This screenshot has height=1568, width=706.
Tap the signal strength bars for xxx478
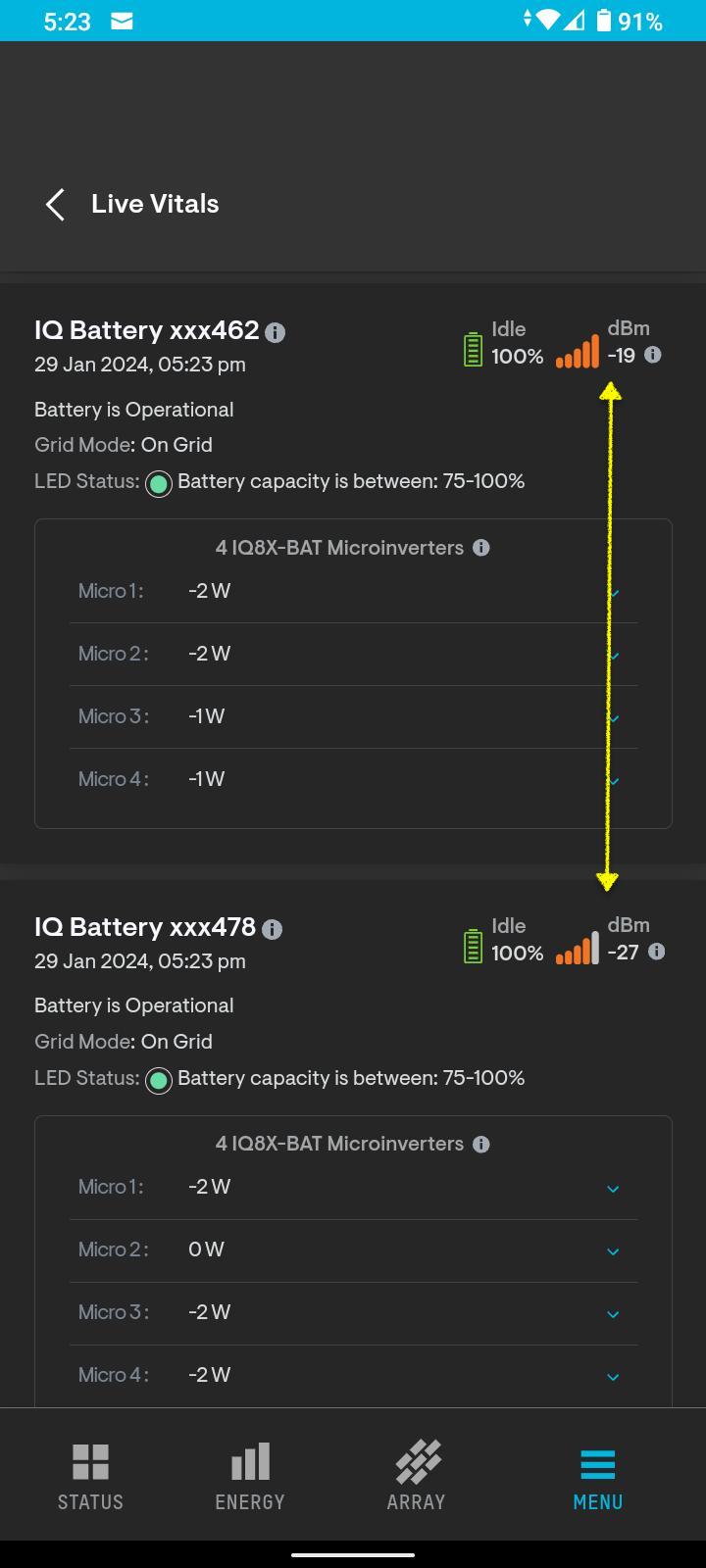578,949
